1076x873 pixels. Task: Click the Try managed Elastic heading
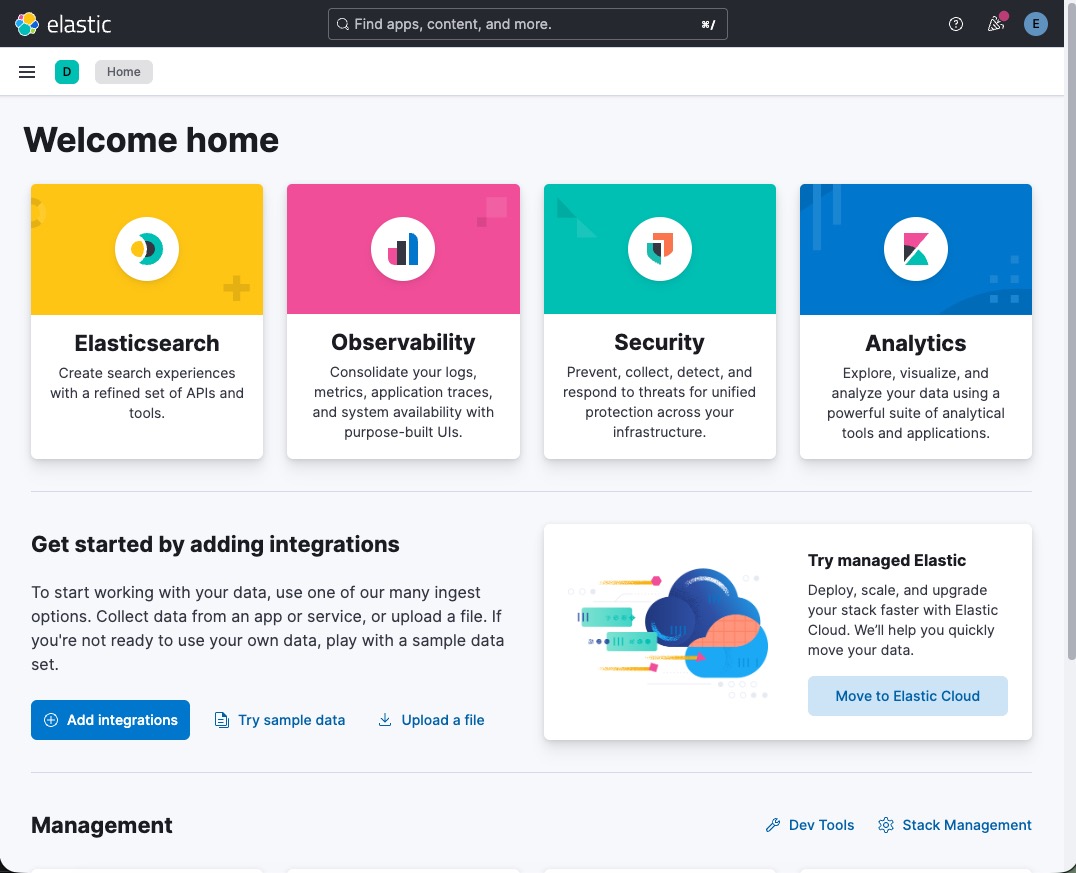(887, 561)
